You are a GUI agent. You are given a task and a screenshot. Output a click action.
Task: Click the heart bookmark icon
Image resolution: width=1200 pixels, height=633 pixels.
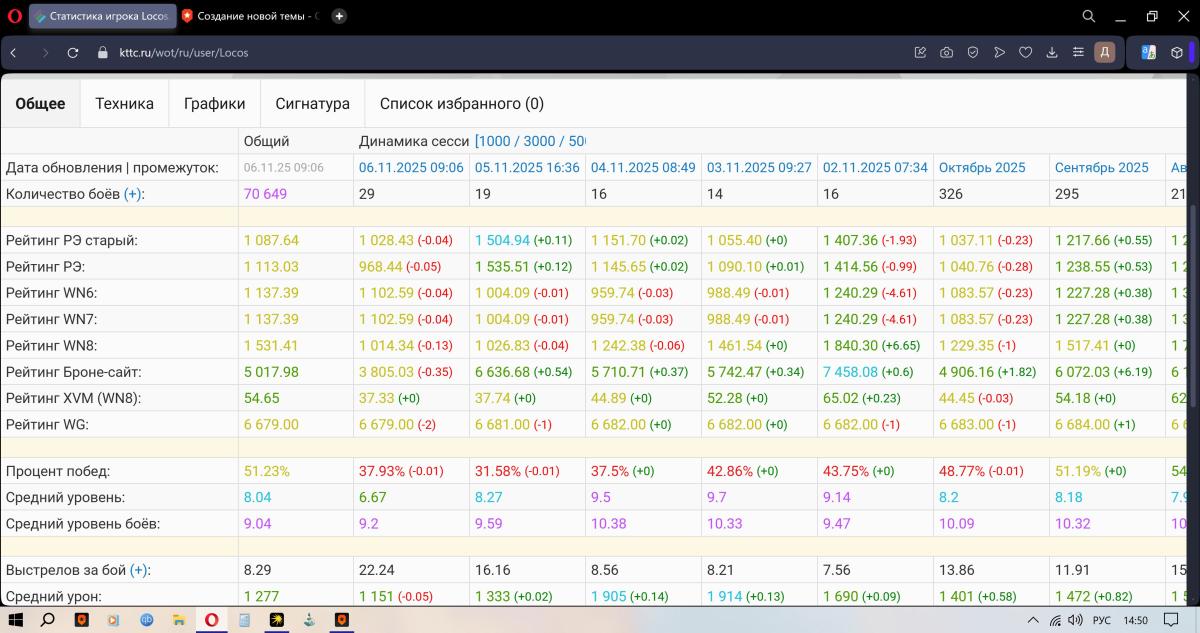coord(1025,53)
